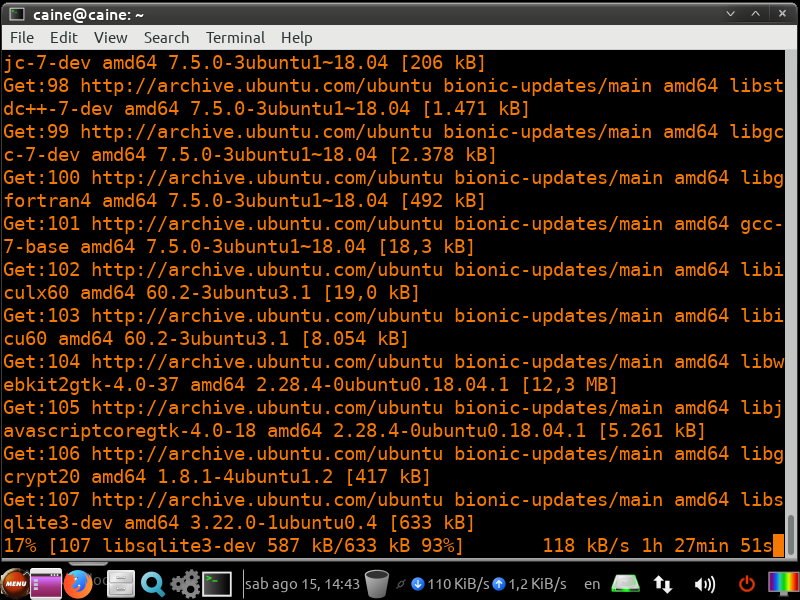
Task: Maximize the terminal using the up chevron
Action: pos(755,14)
